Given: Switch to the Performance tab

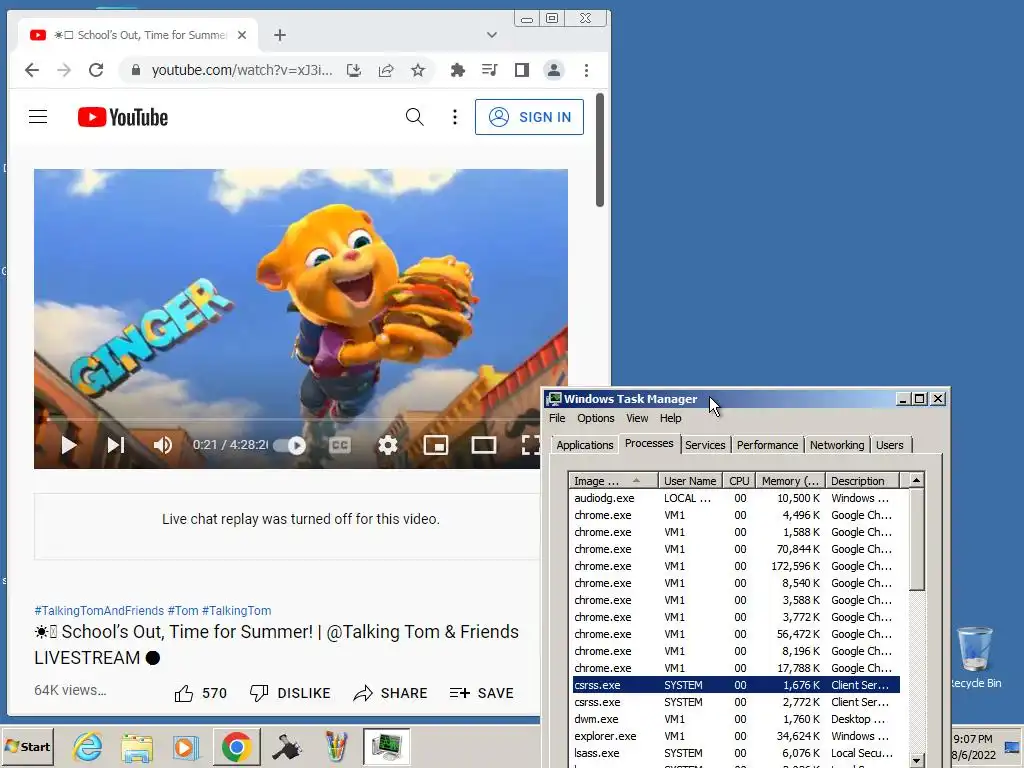Looking at the screenshot, I should 767,445.
